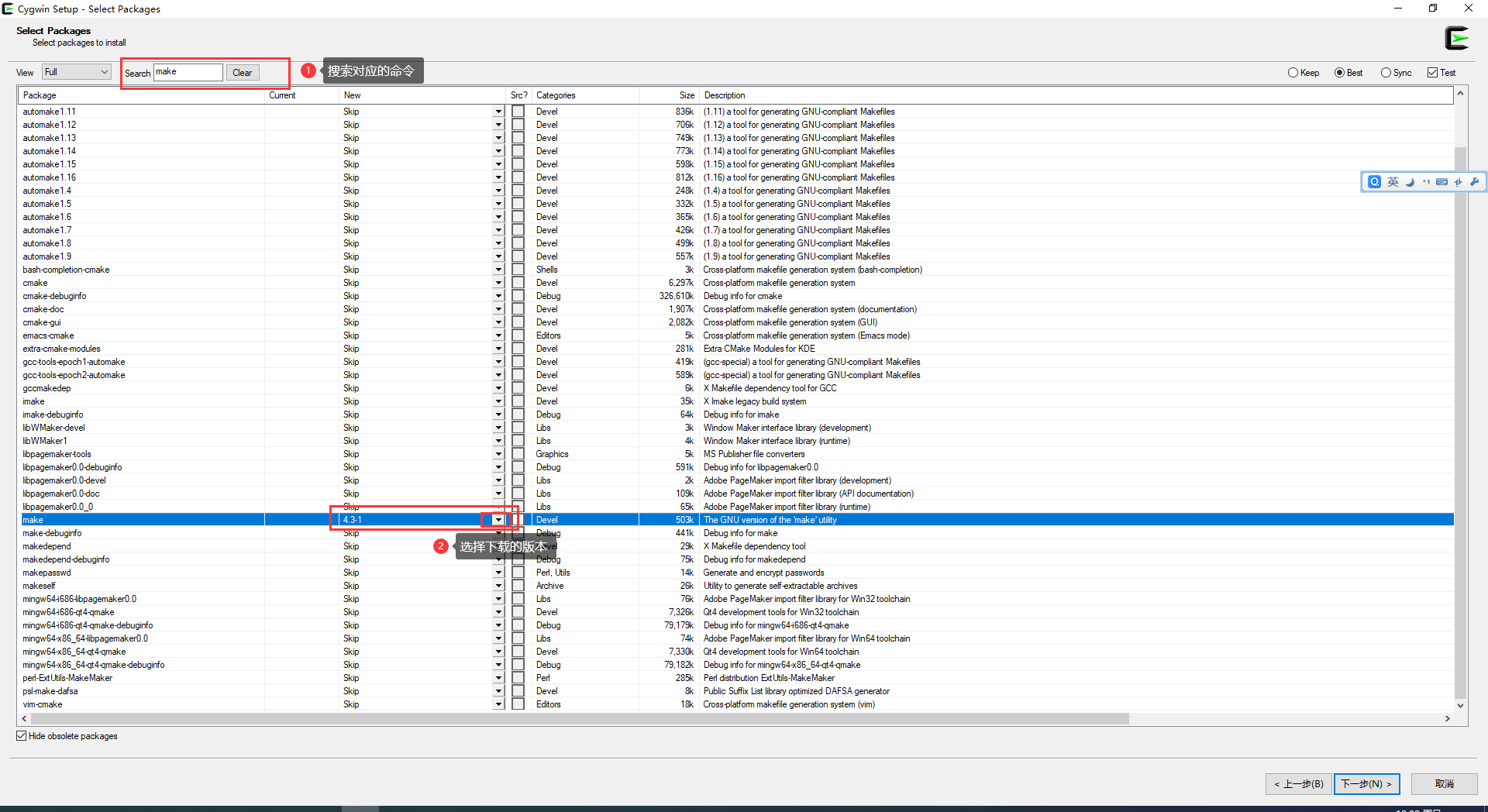Viewport: 1488px width, 812px height.
Task: Open version dropdown for make package
Action: click(x=498, y=520)
